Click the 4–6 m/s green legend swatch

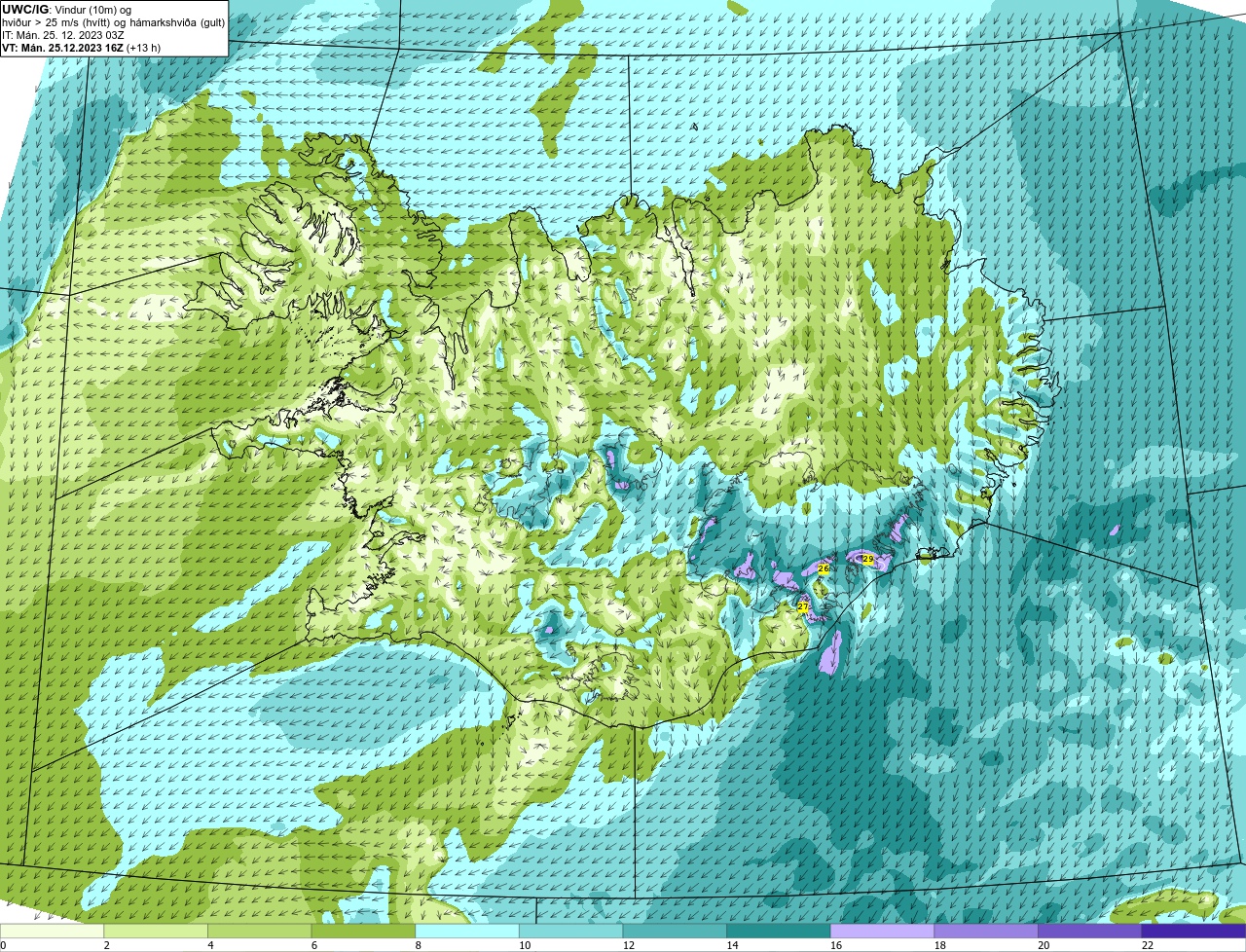tap(259, 931)
